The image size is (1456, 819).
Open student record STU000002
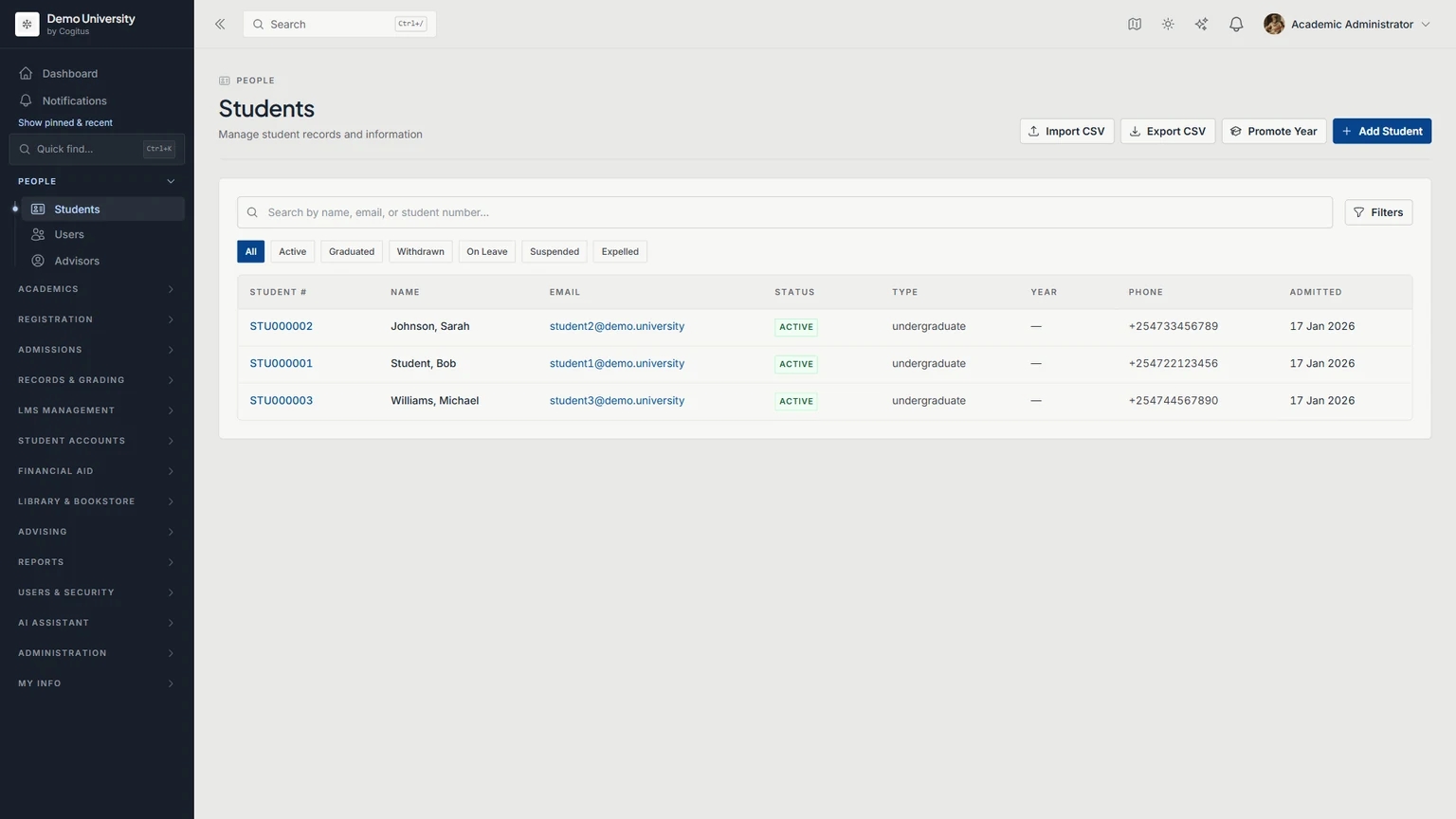[x=282, y=326]
